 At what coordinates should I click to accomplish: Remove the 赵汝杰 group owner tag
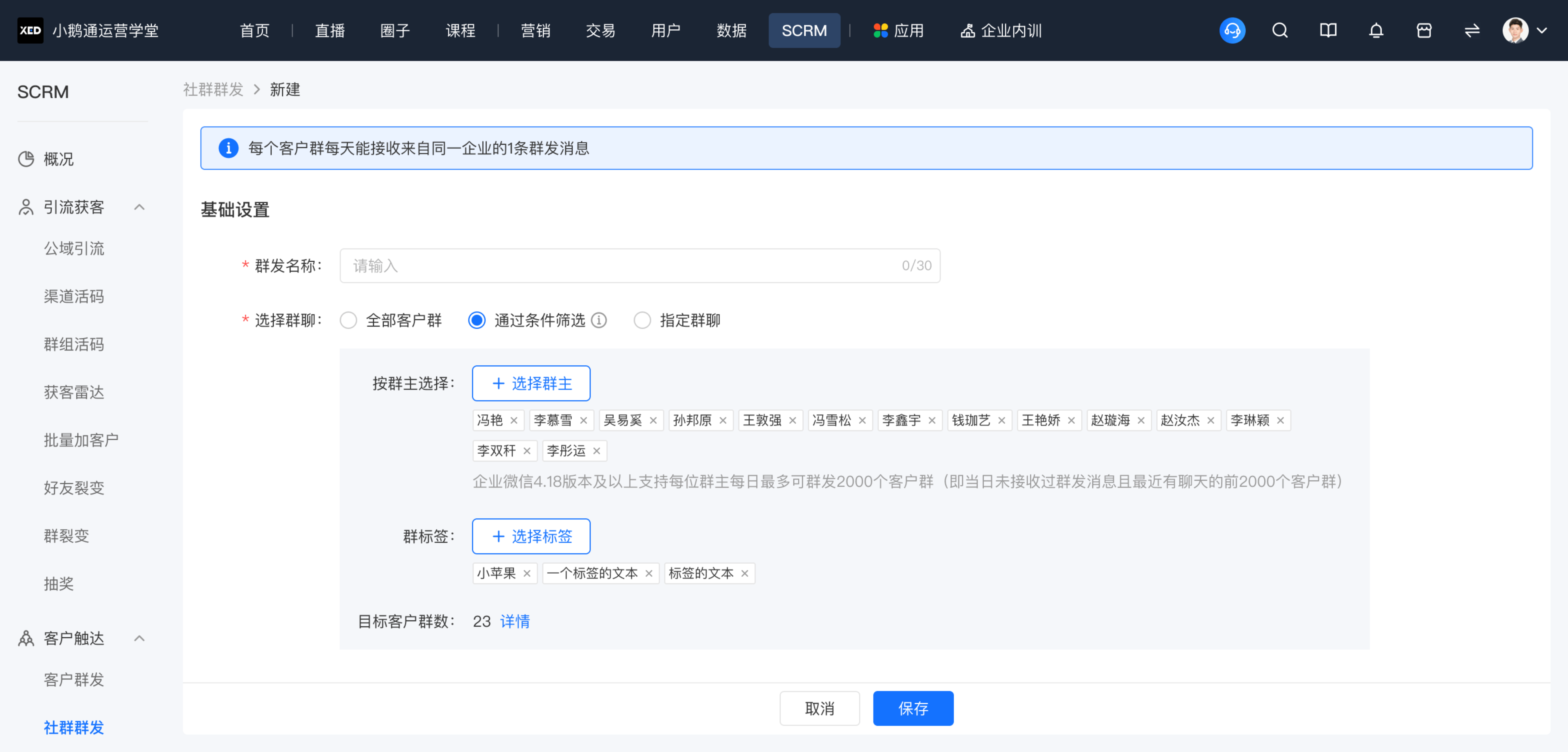[1211, 421]
